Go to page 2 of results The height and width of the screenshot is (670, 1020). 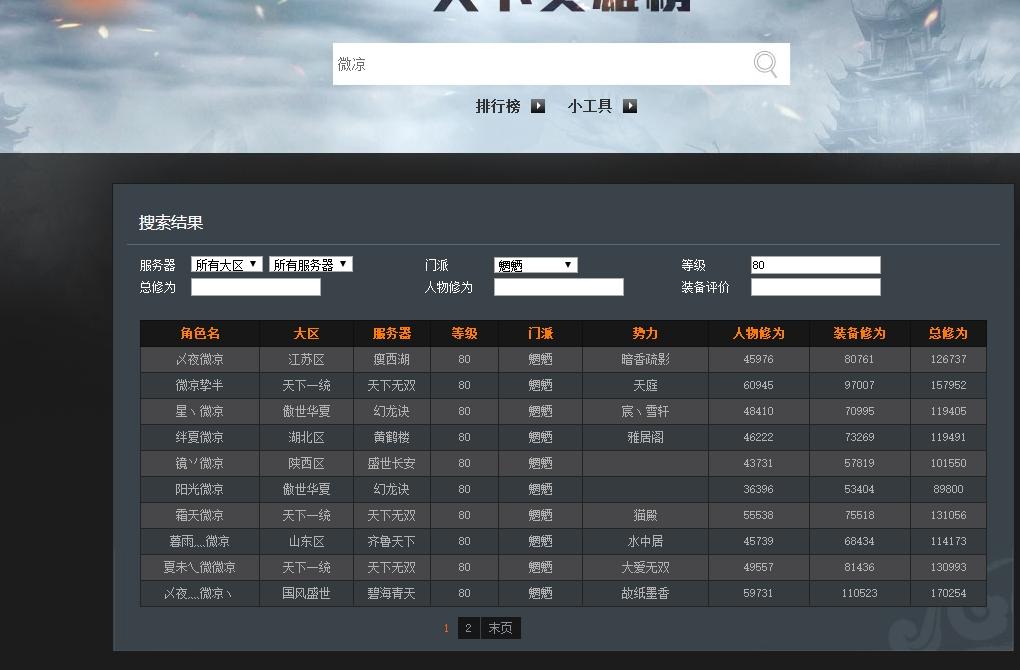click(x=468, y=628)
